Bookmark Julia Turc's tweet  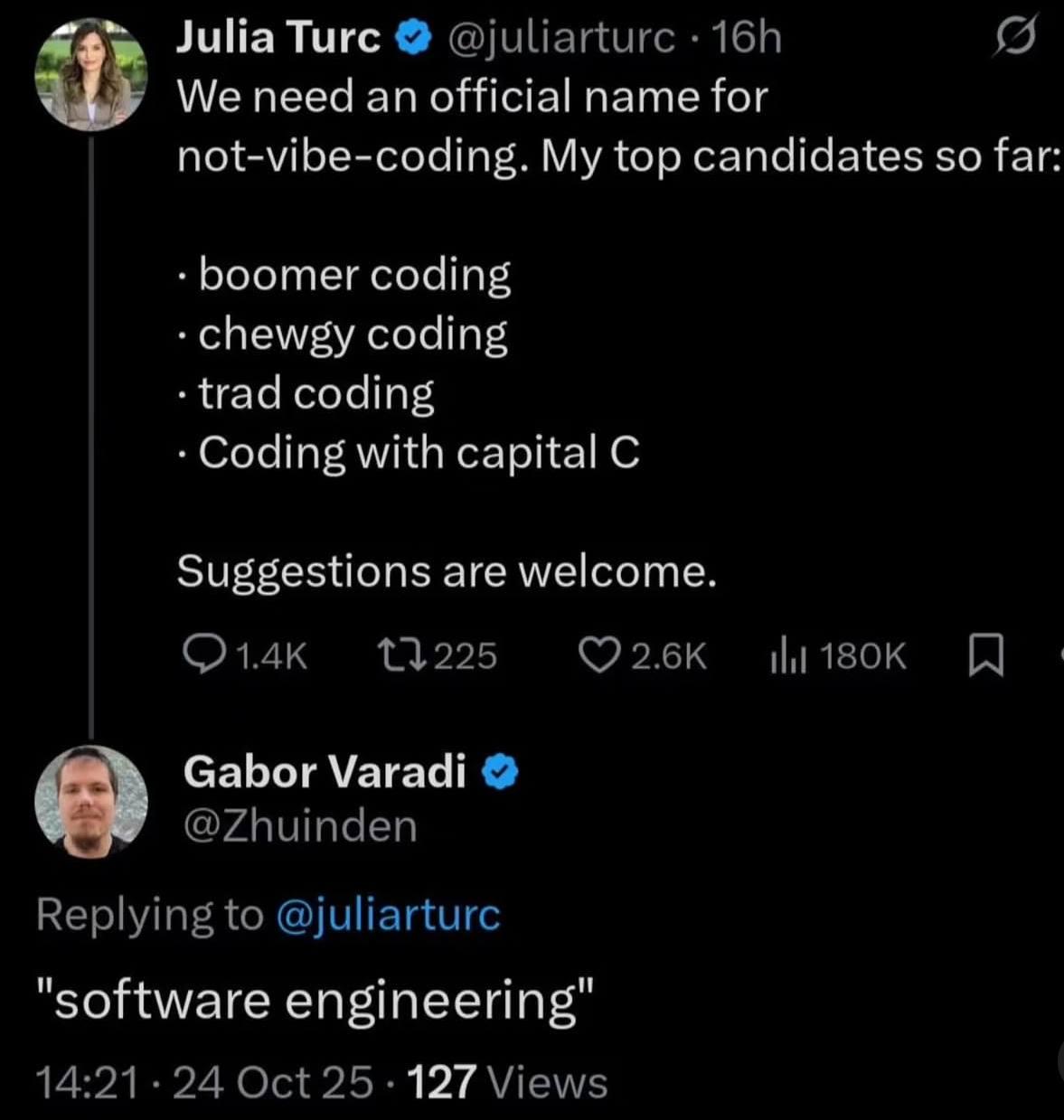[x=988, y=656]
